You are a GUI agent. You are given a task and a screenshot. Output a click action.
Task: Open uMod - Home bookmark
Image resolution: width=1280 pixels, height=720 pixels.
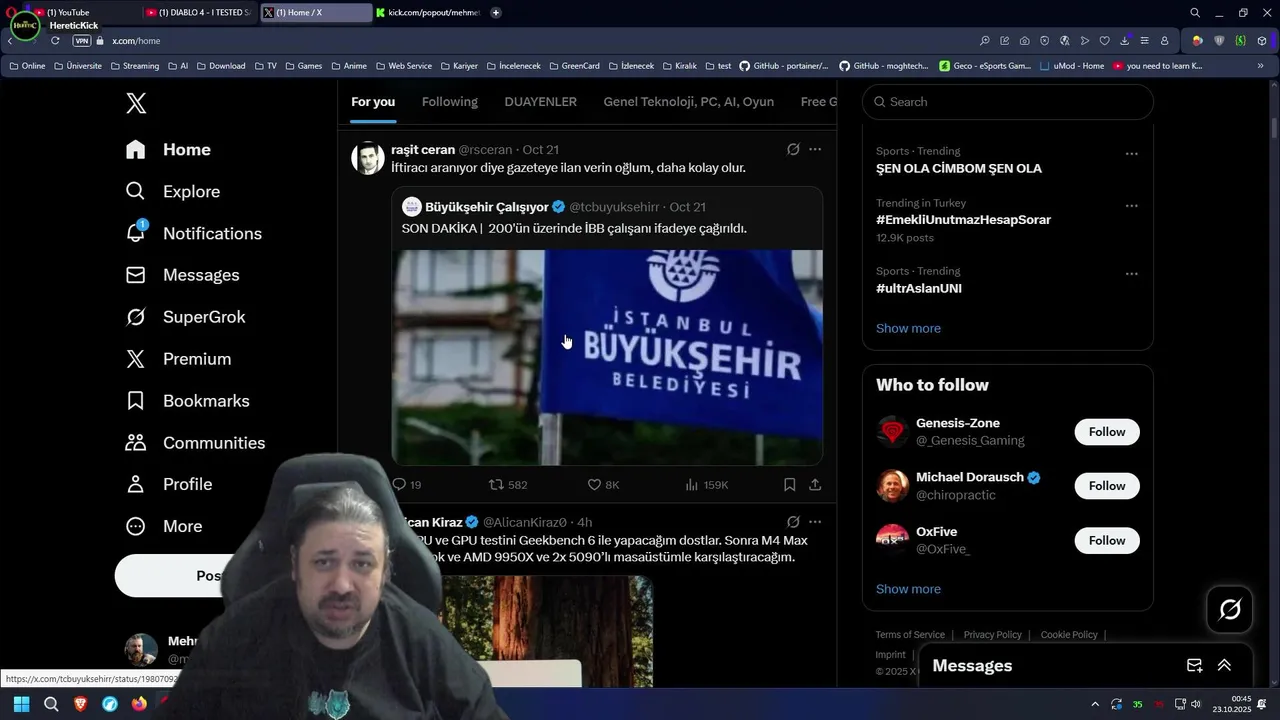coord(1072,66)
